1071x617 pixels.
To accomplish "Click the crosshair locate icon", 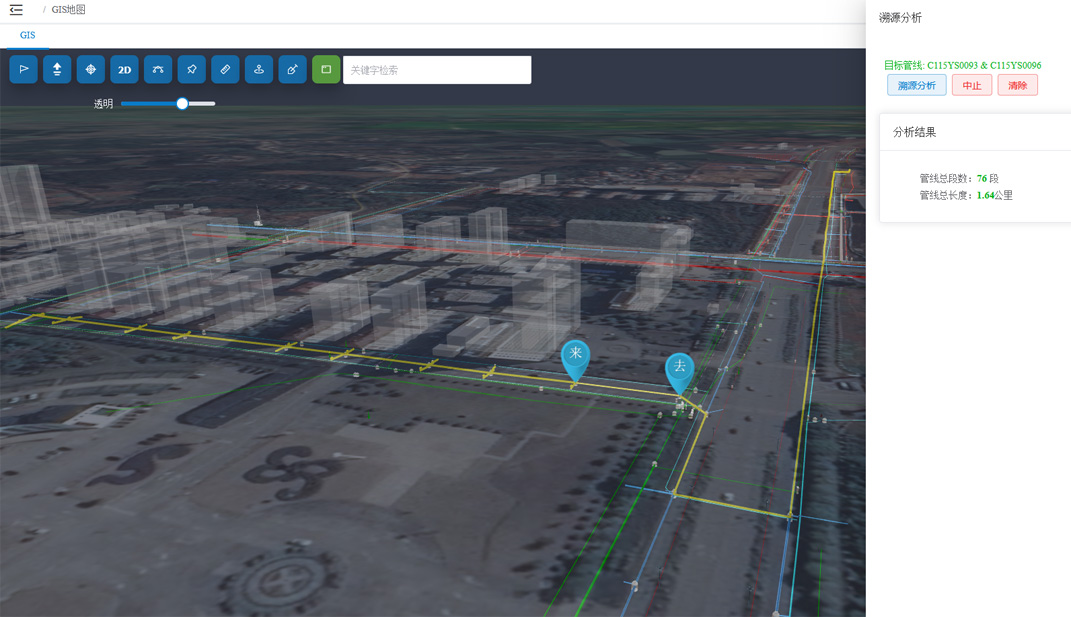I will pyautogui.click(x=91, y=69).
